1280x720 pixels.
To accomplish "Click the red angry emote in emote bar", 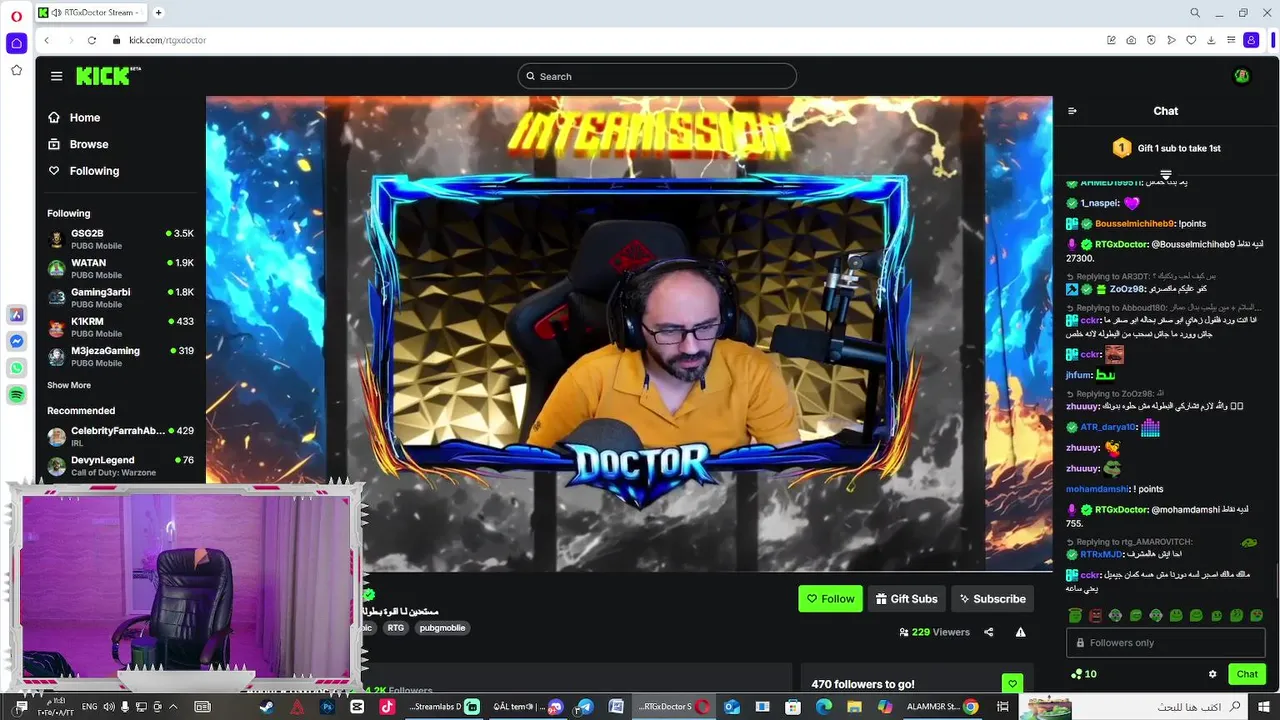I will (x=1095, y=615).
